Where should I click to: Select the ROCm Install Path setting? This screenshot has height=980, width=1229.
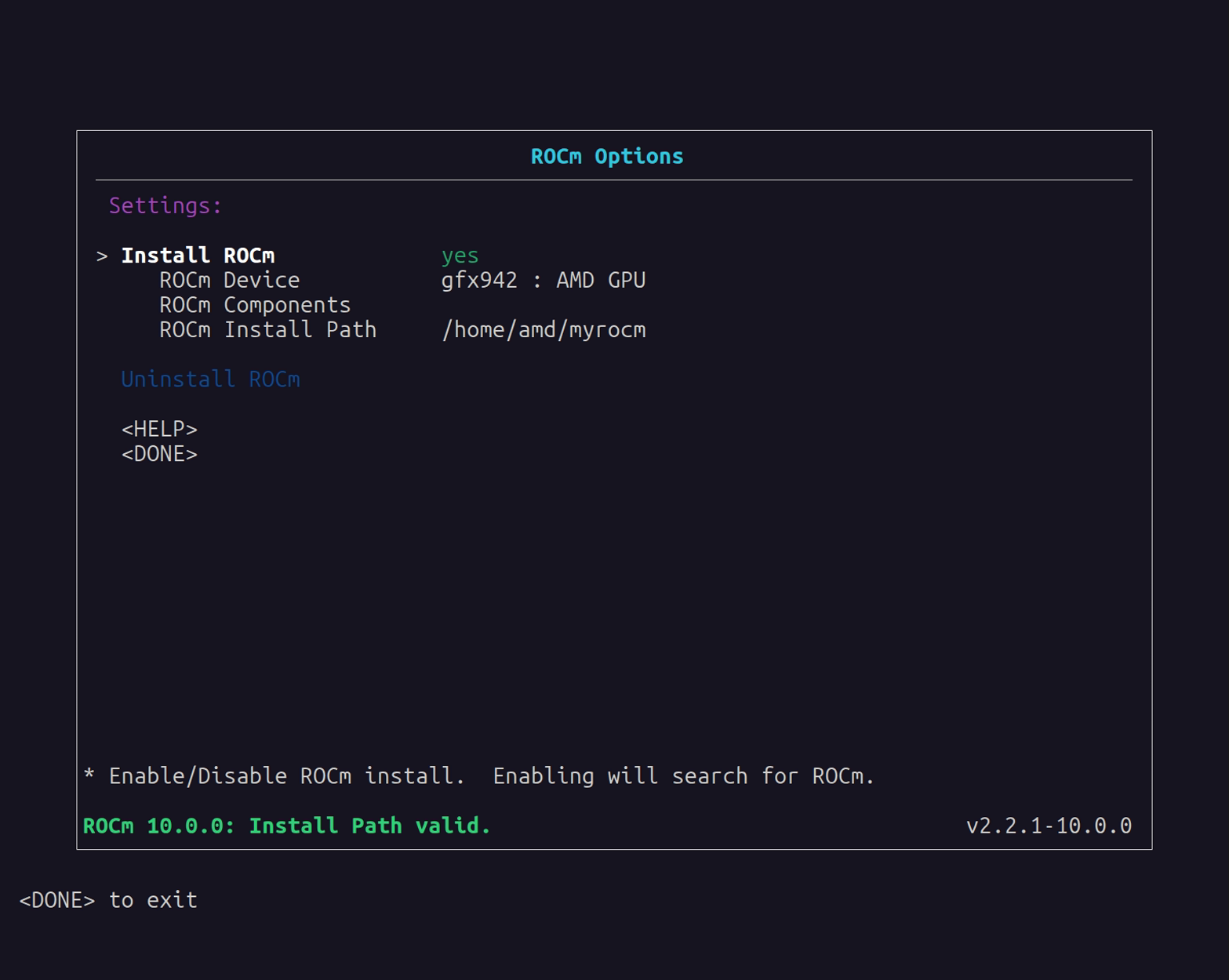pyautogui.click(x=267, y=329)
